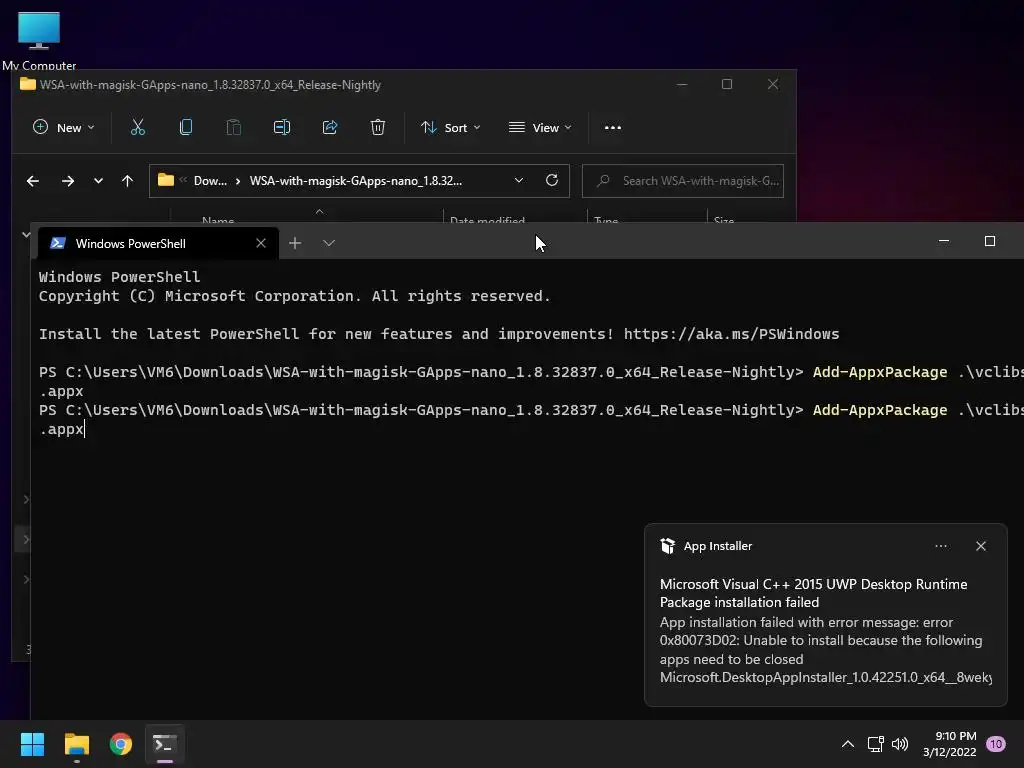This screenshot has width=1024, height=768.
Task: Refresh the File Explorer folder view
Action: click(552, 180)
